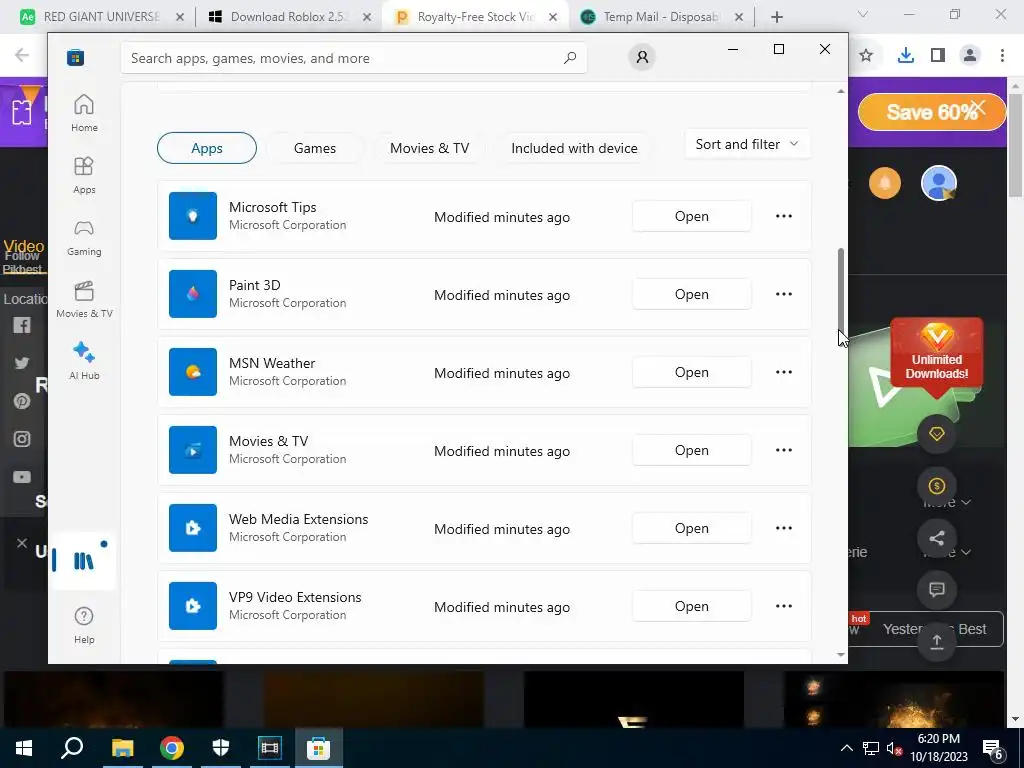The image size is (1024, 768).
Task: Open VP9 Video Extensions
Action: (692, 606)
